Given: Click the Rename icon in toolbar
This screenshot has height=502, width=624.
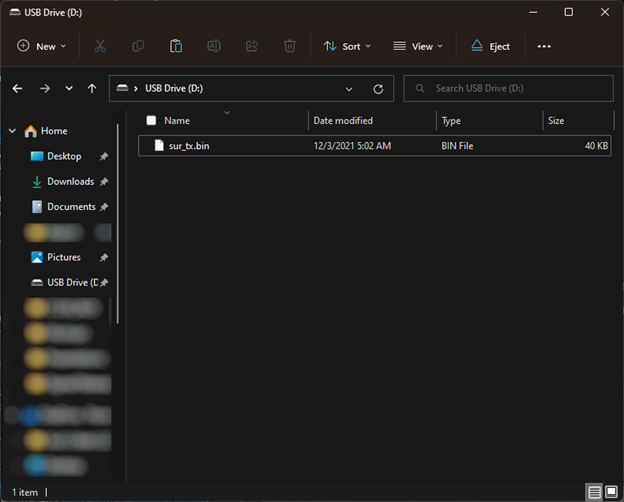Looking at the screenshot, I should pos(214,46).
